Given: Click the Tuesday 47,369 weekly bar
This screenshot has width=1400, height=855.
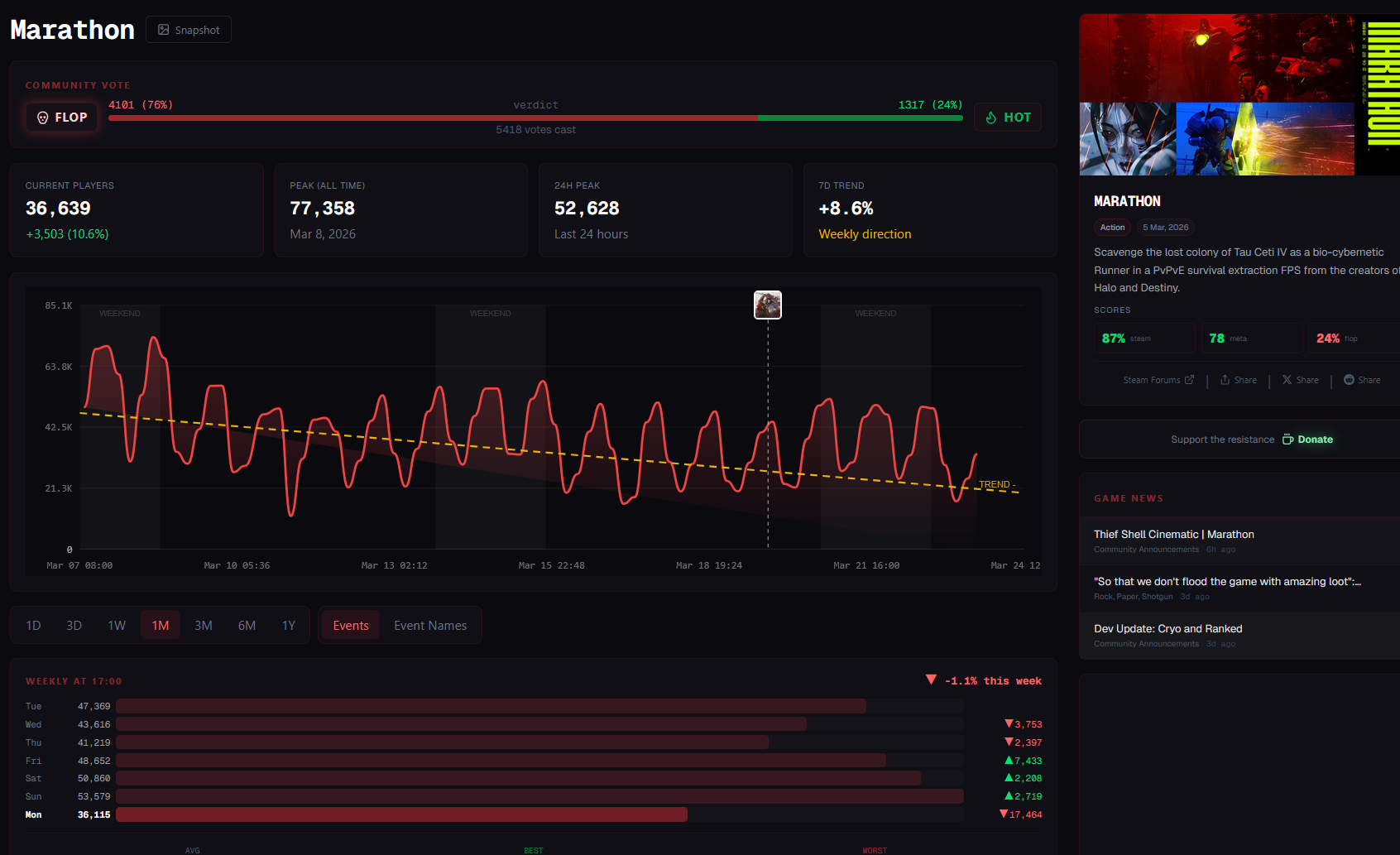Looking at the screenshot, I should (x=491, y=706).
